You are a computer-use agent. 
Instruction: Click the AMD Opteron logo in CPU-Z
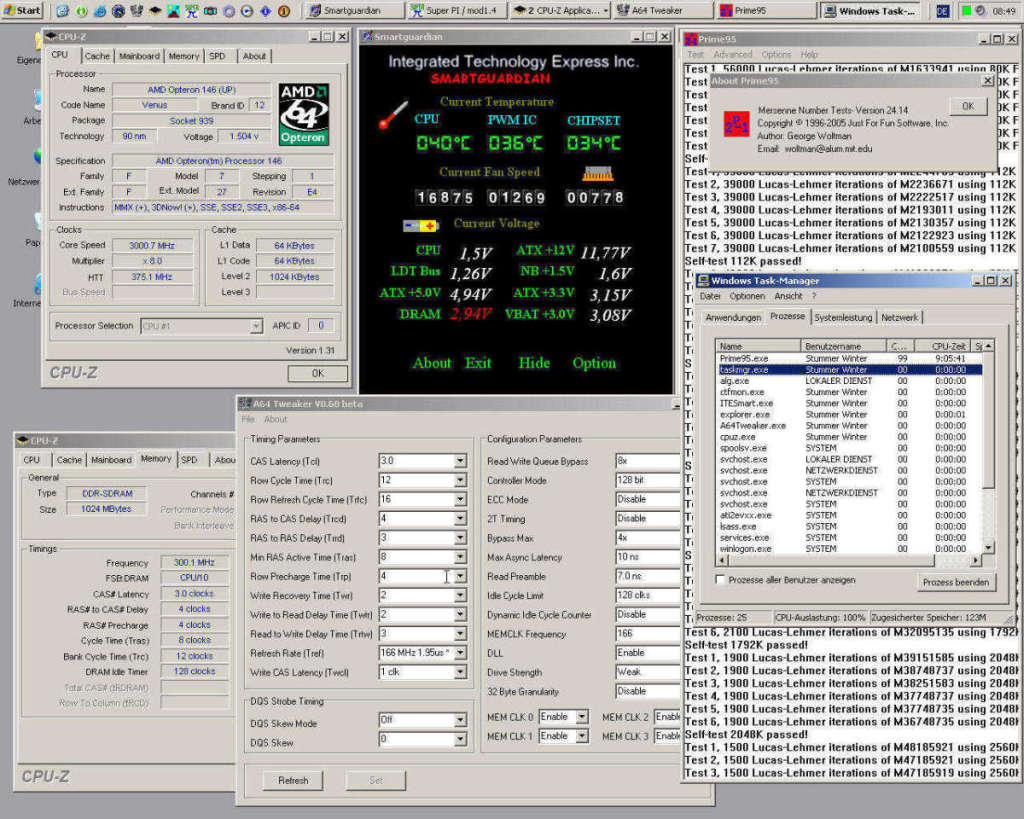click(x=302, y=114)
